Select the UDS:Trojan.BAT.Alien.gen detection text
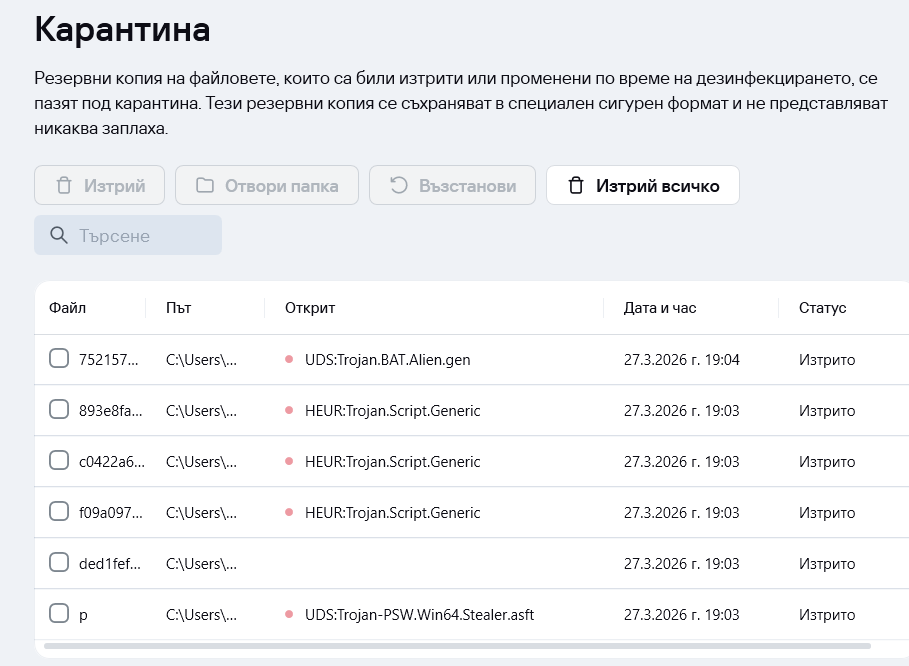The height and width of the screenshot is (666, 909). pyautogui.click(x=387, y=360)
